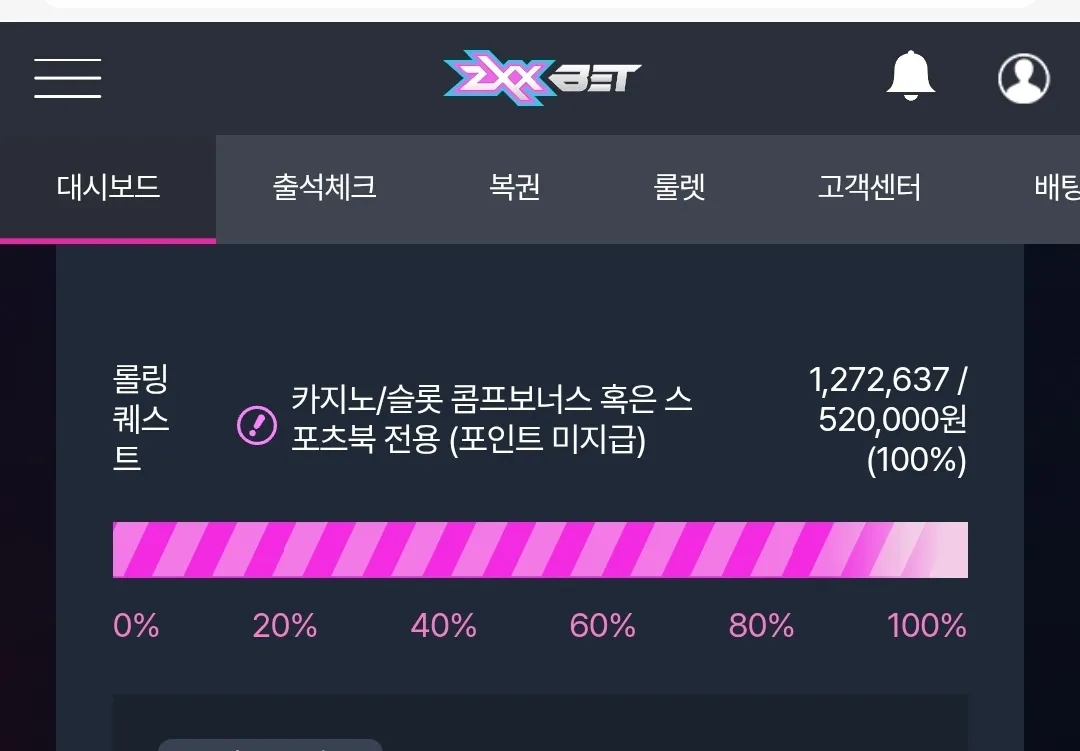The image size is (1080, 751).
Task: Click the 0% progress marker
Action: [136, 626]
